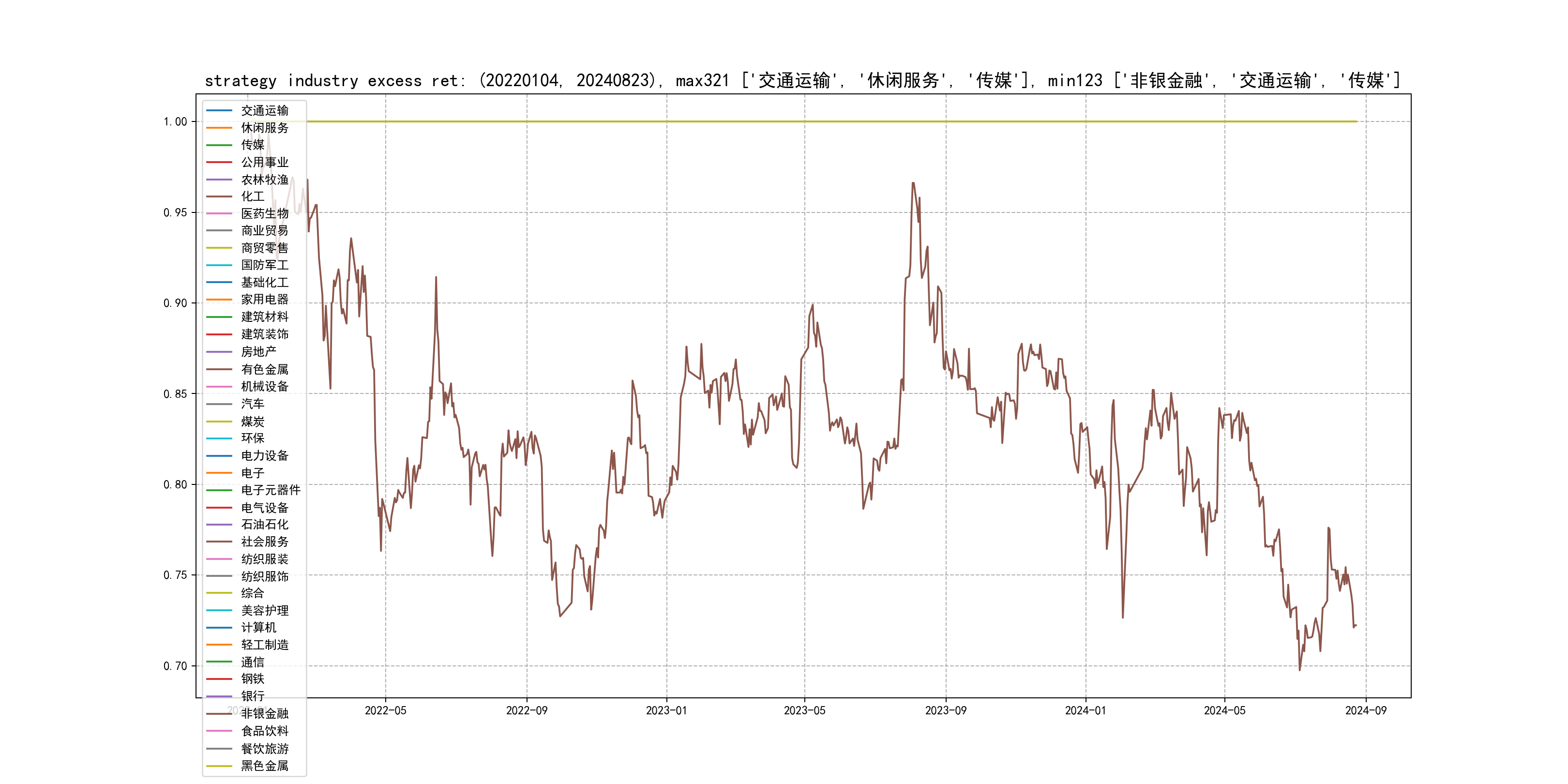This screenshot has height=784, width=1568.
Task: Click the 计算机 legend label
Action: [x=258, y=628]
